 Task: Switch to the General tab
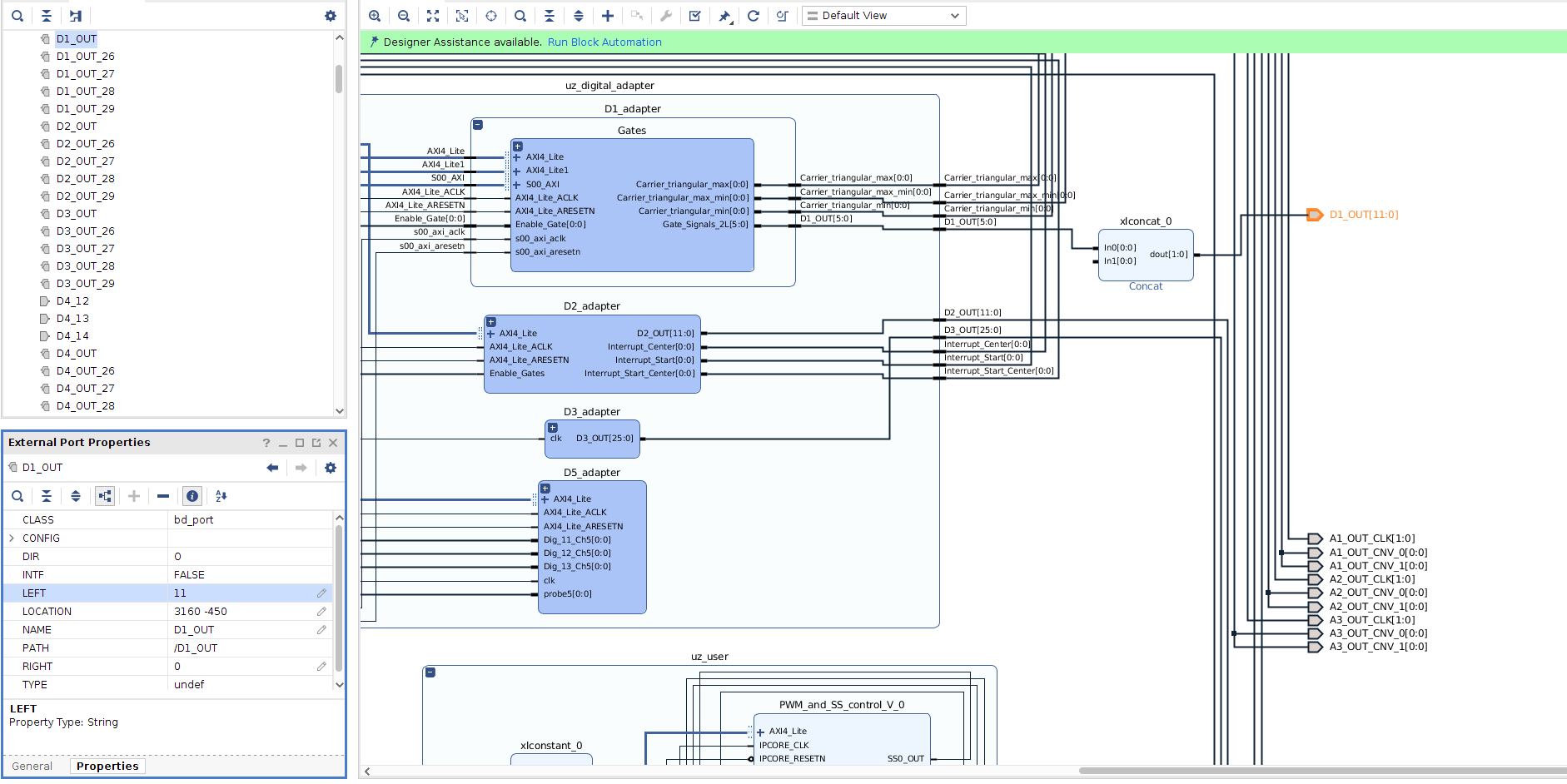pos(32,767)
